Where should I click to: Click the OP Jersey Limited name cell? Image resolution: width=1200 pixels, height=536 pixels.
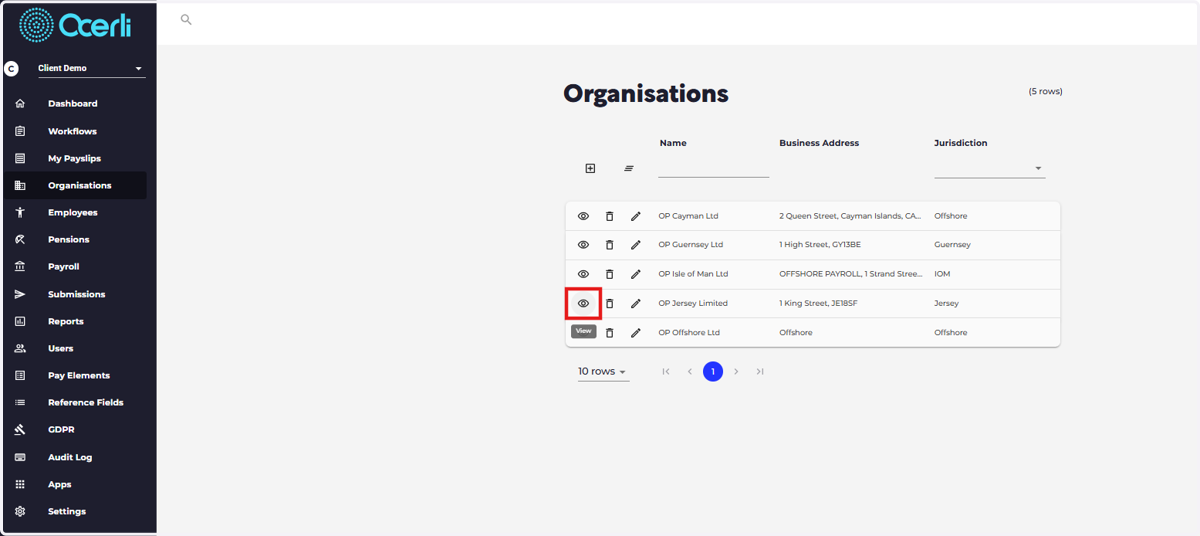(x=693, y=303)
